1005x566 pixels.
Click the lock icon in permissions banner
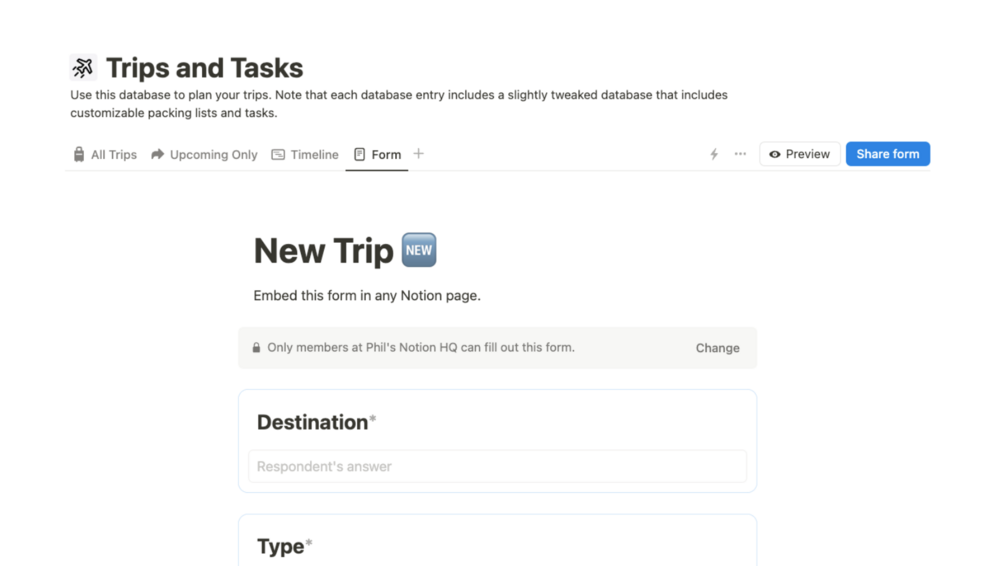[x=256, y=348]
